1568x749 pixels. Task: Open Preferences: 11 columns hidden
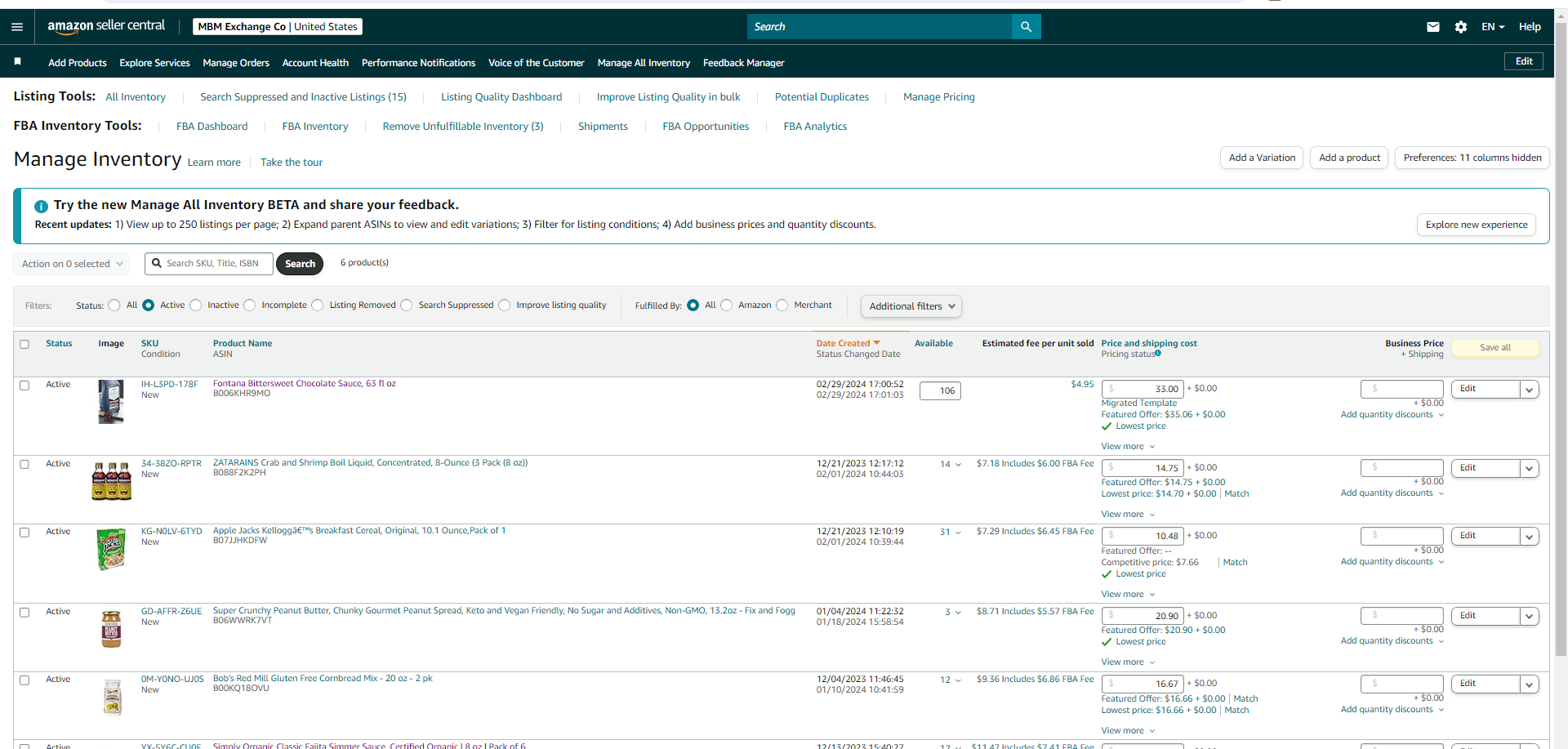[x=1472, y=158]
